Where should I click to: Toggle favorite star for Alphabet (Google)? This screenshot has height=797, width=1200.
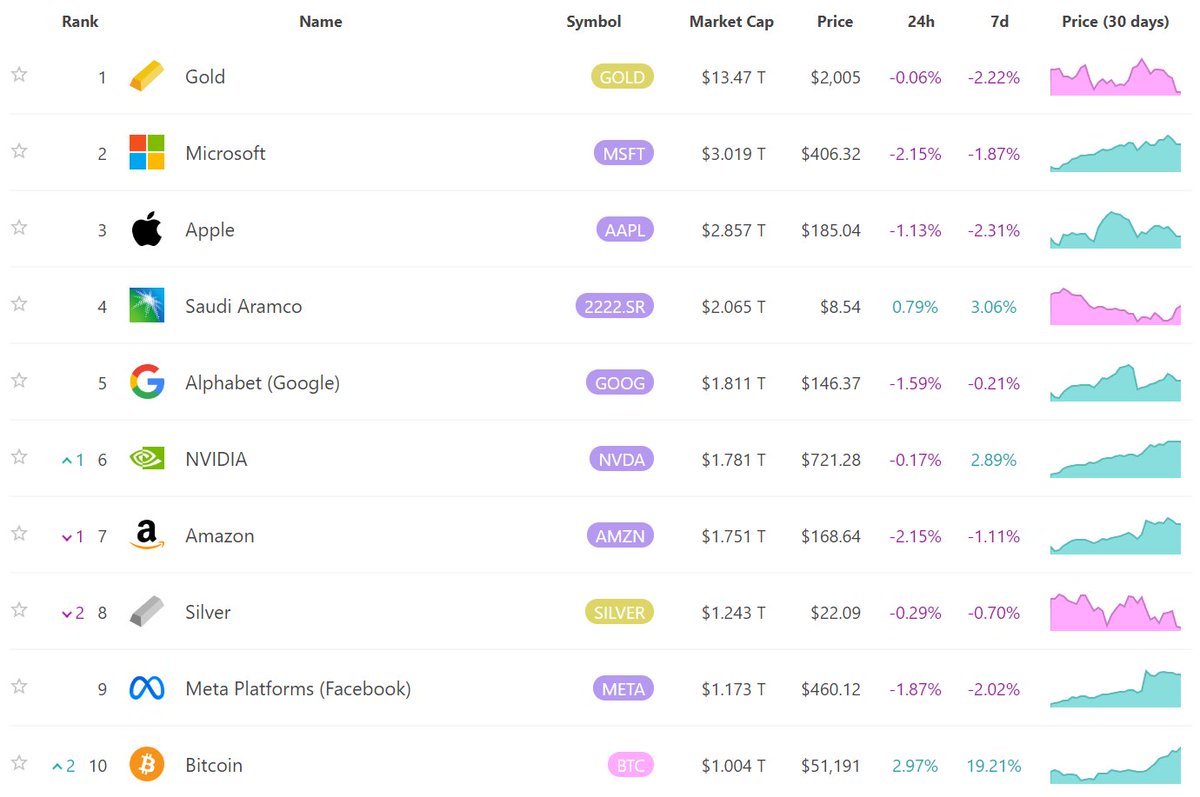pos(19,381)
